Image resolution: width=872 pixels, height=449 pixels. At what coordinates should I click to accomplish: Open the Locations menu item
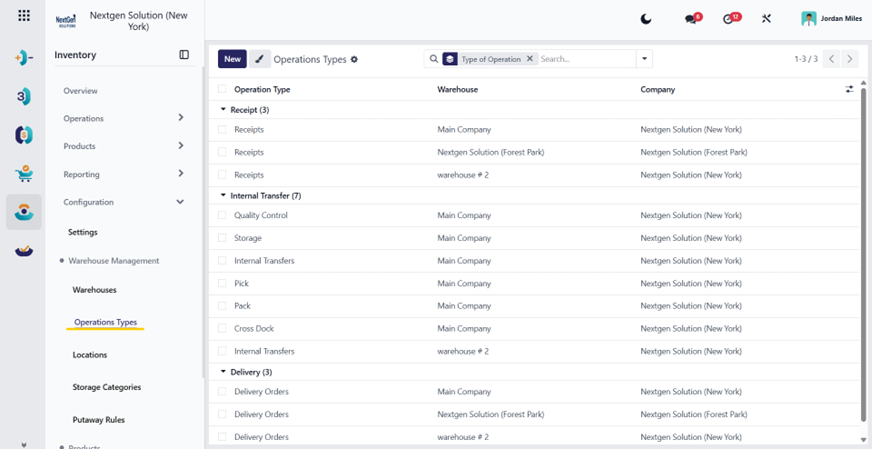pyautogui.click(x=90, y=354)
